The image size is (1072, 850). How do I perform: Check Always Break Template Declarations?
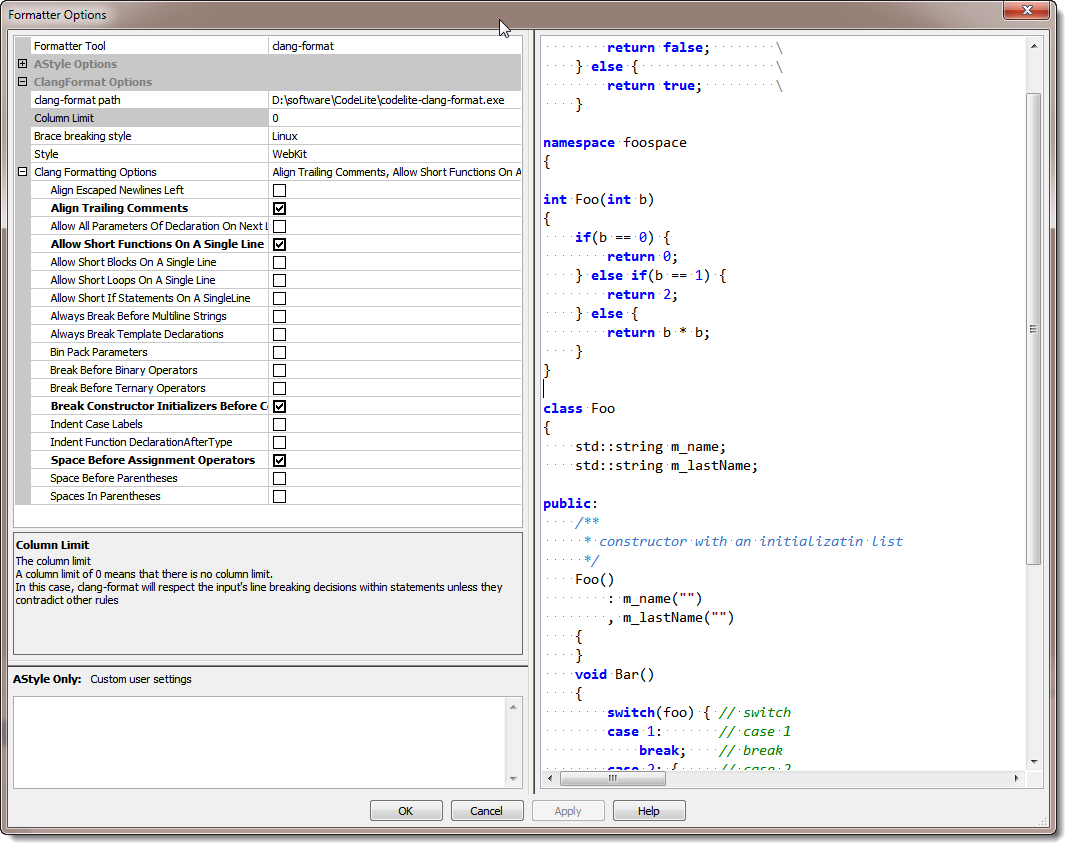coord(280,334)
